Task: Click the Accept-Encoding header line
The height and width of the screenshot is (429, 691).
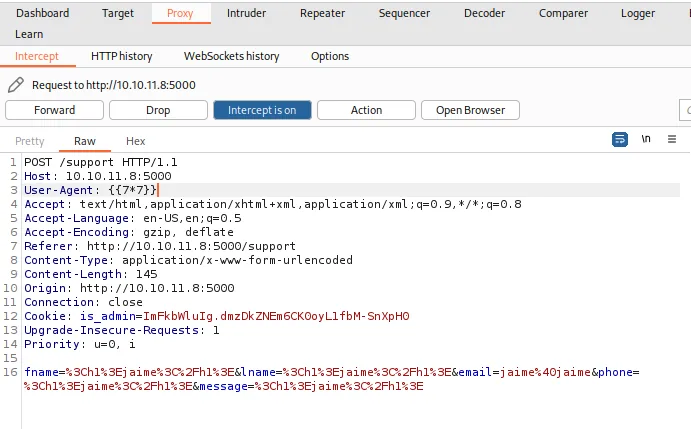Action: pyautogui.click(x=129, y=232)
